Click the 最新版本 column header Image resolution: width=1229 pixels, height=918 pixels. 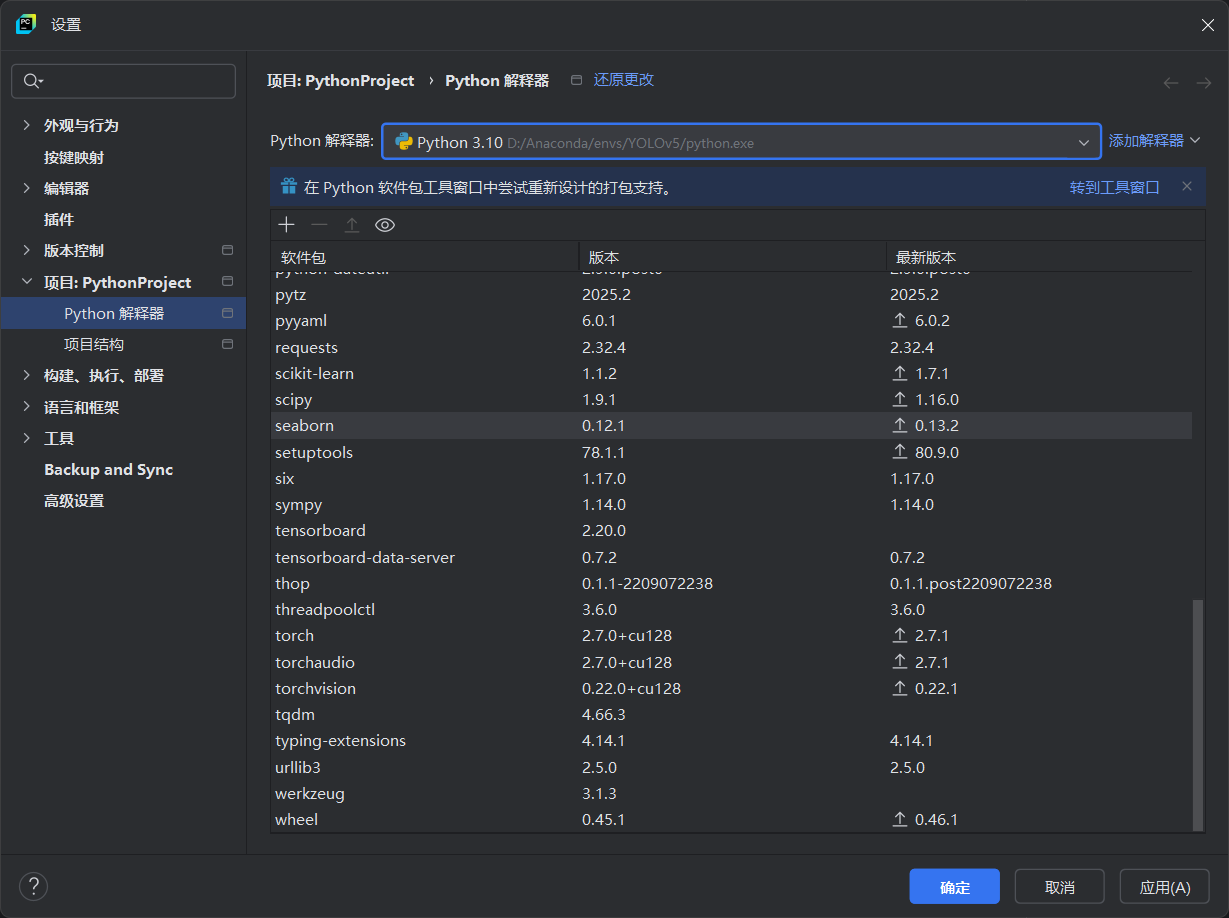1040,257
